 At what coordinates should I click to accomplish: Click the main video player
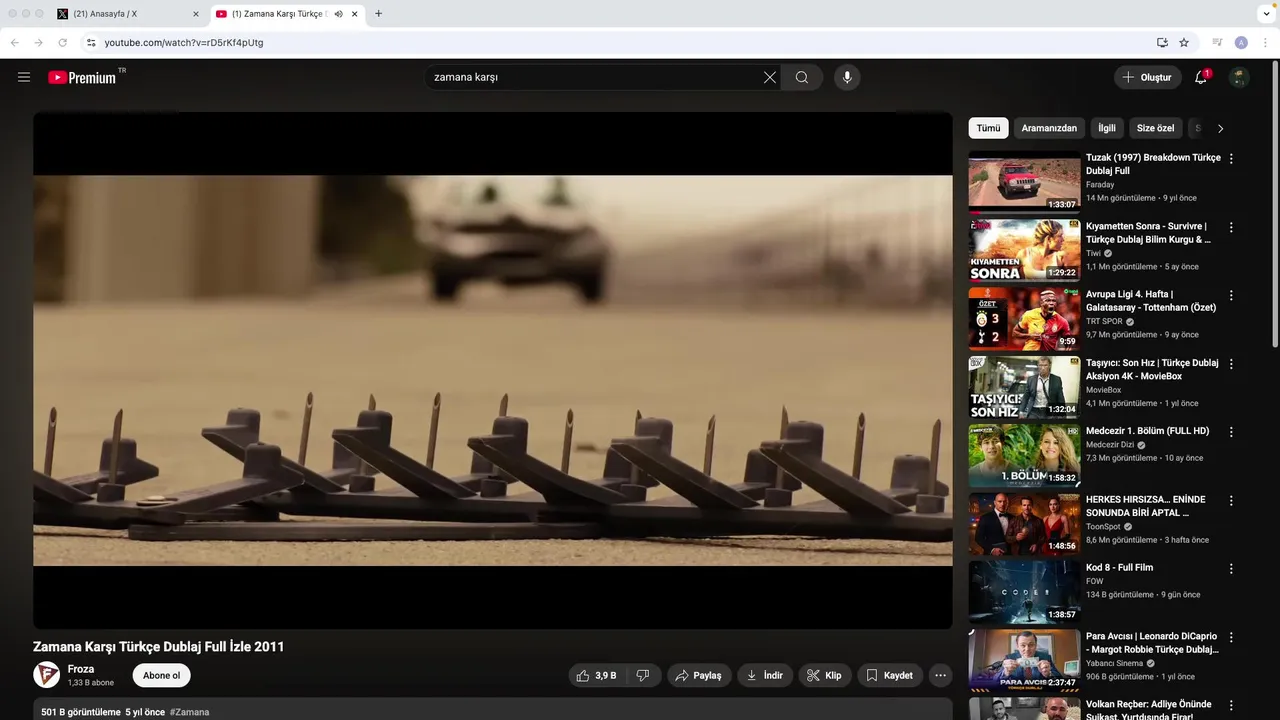[x=493, y=370]
